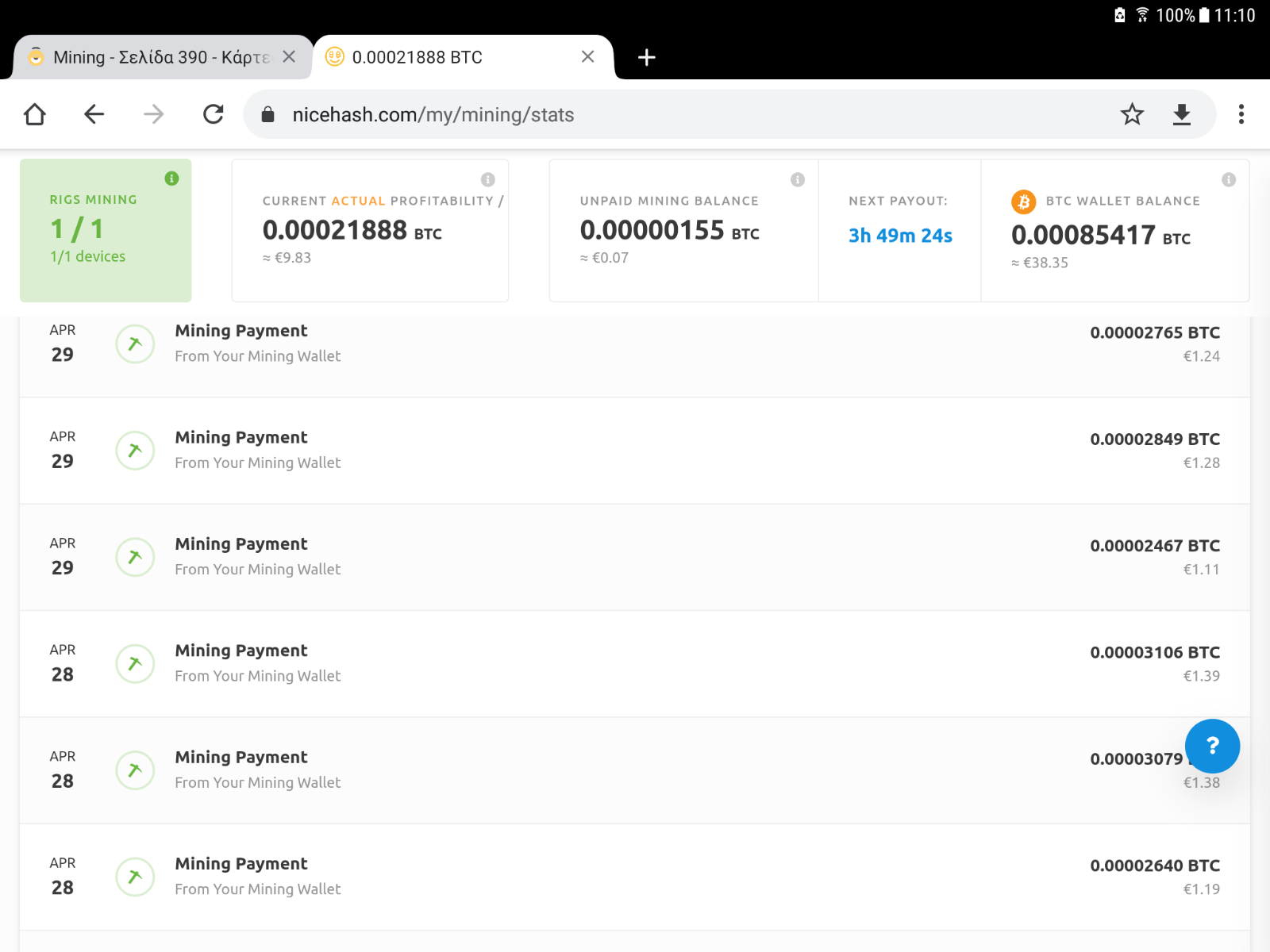Reload the NiceHash page
The width and height of the screenshot is (1270, 952).
point(213,114)
